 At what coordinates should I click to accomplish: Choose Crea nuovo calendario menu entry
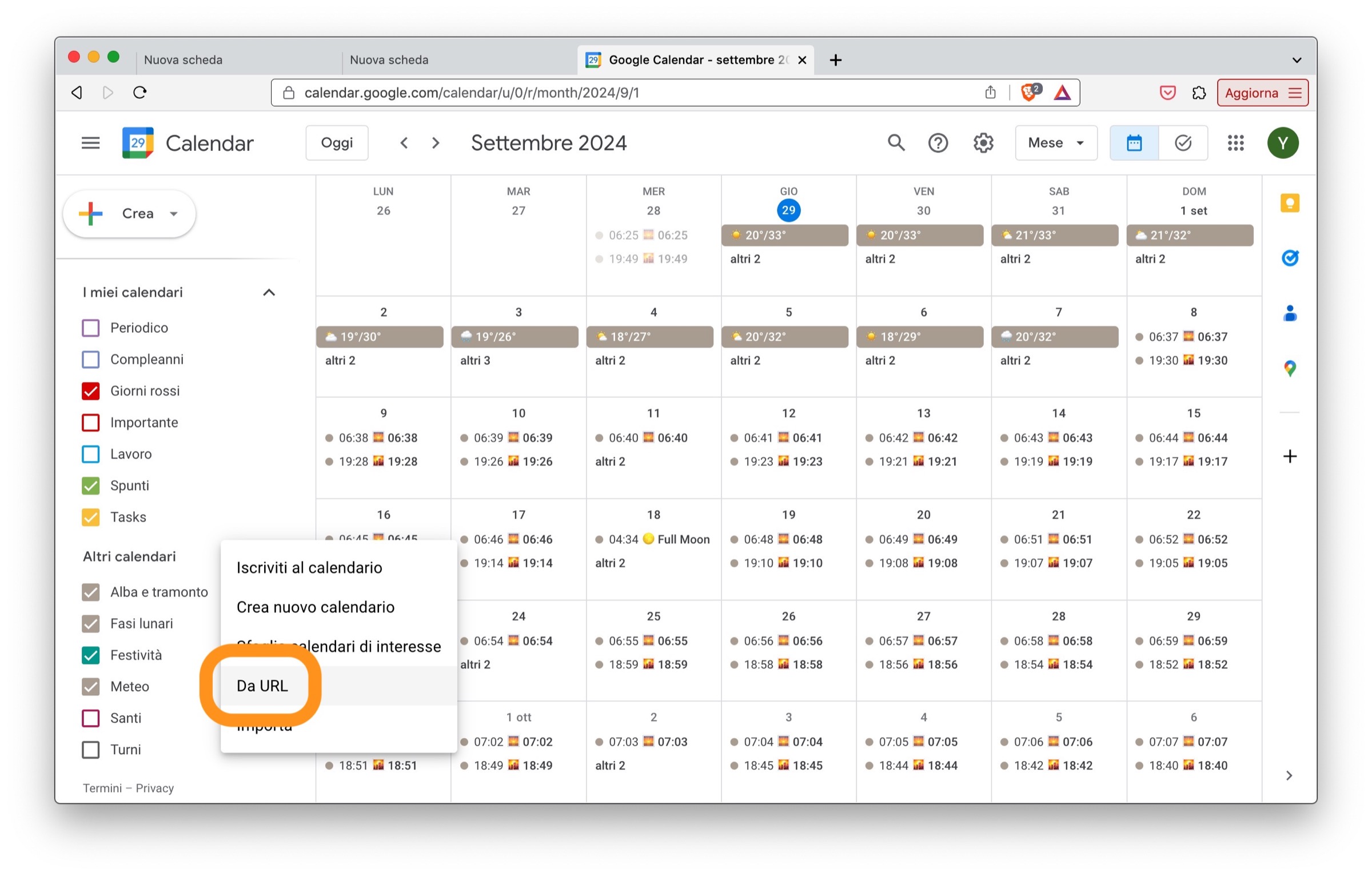click(315, 607)
